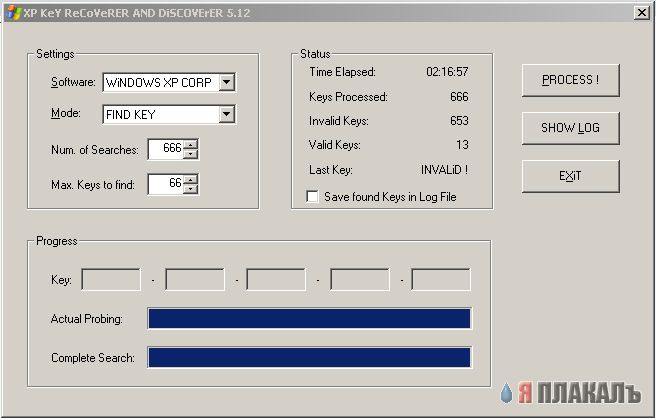The height and width of the screenshot is (418, 656).
Task: Click the Invalid Keys: label
Action: (x=338, y=121)
